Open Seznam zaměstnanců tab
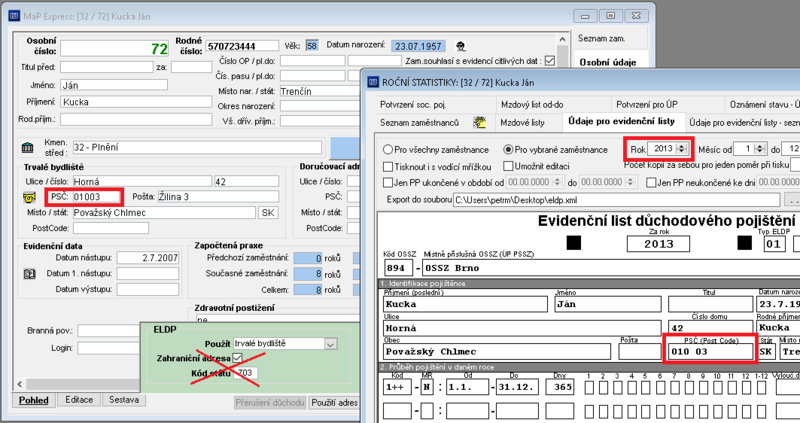The height and width of the screenshot is (423, 800). [x=419, y=122]
